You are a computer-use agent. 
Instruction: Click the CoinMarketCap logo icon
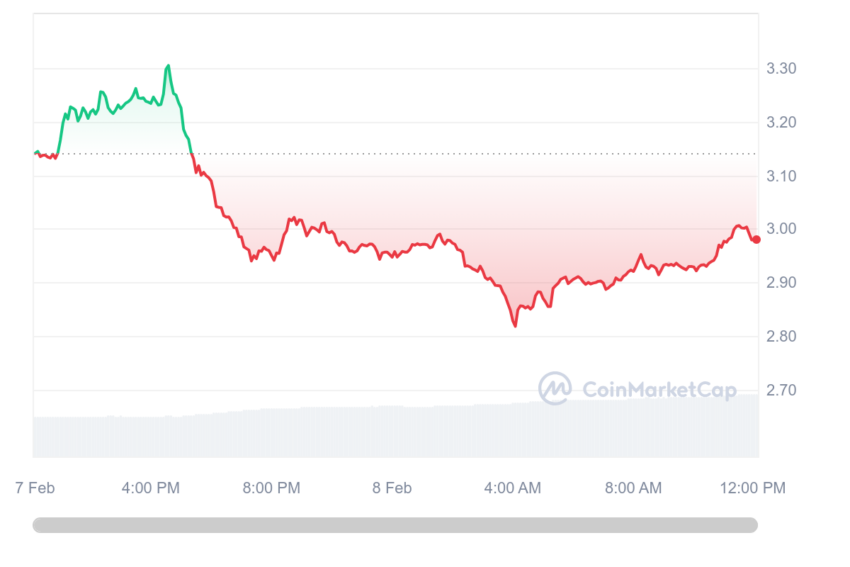pyautogui.click(x=555, y=388)
